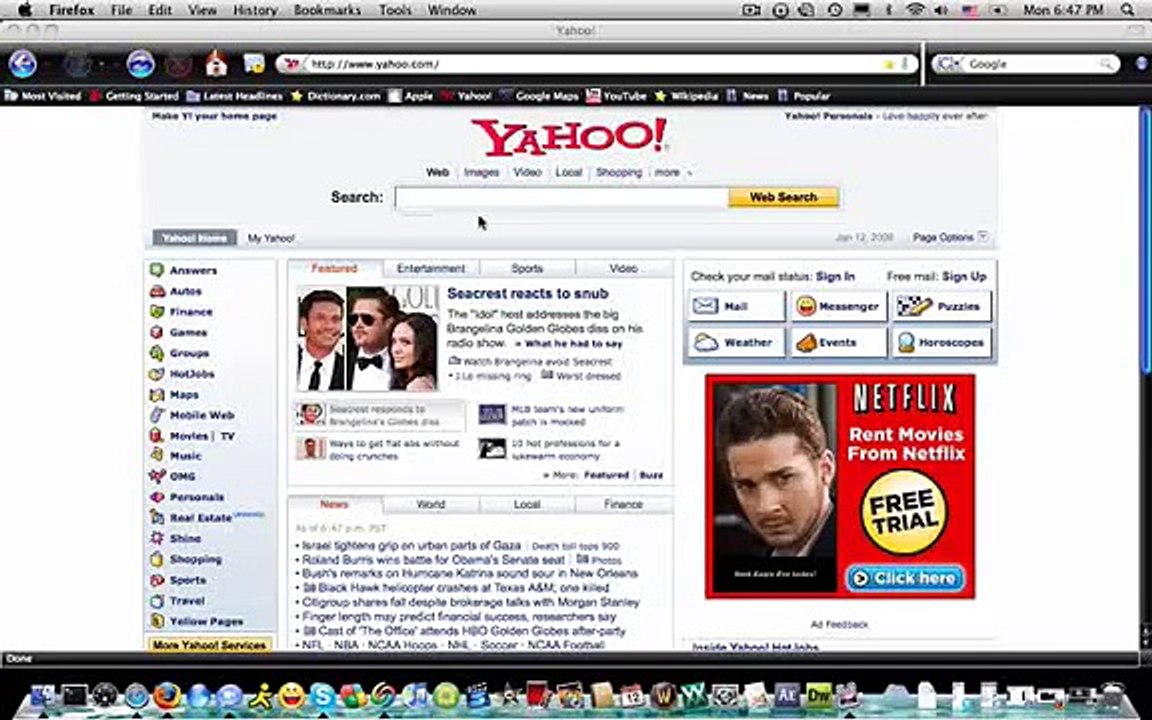Open the News bookmarks folder
The image size is (1152, 720).
click(747, 96)
